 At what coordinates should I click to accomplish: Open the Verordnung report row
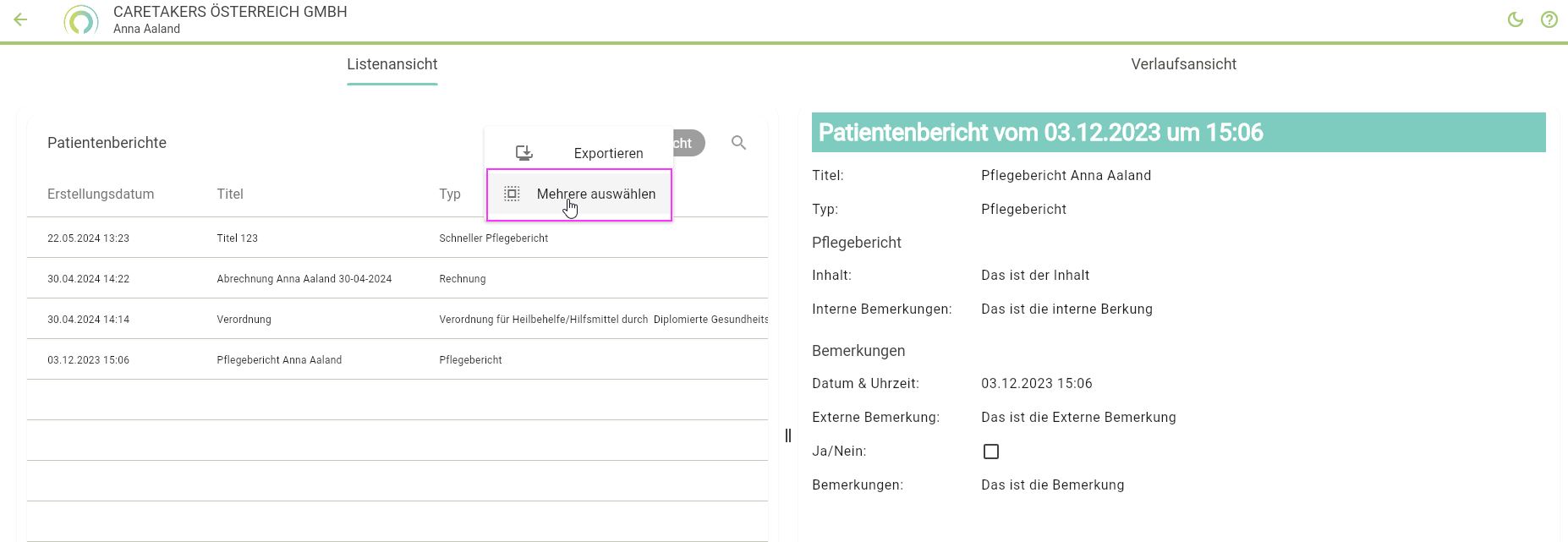[x=244, y=320]
